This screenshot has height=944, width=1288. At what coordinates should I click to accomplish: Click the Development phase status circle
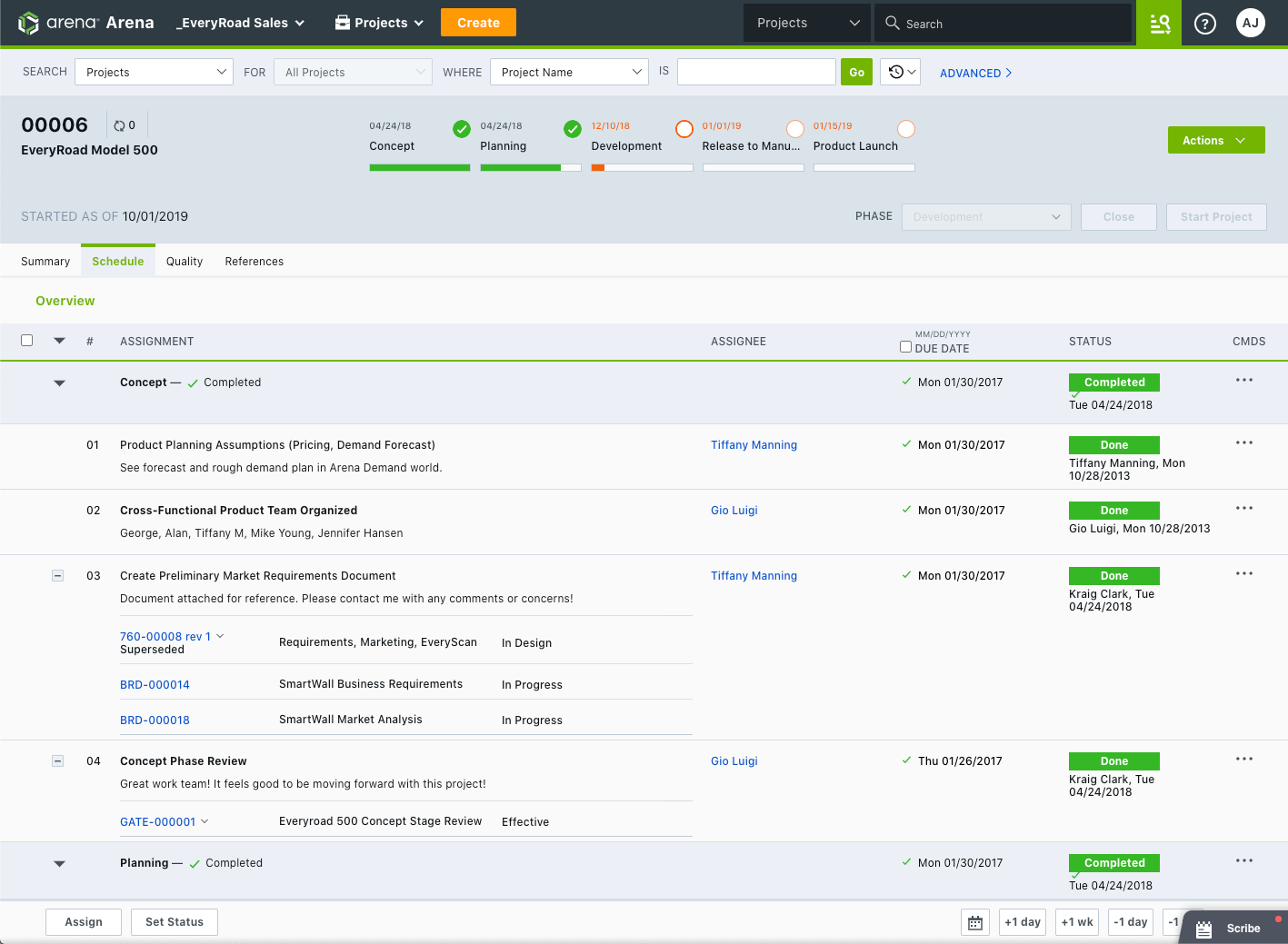click(x=684, y=129)
